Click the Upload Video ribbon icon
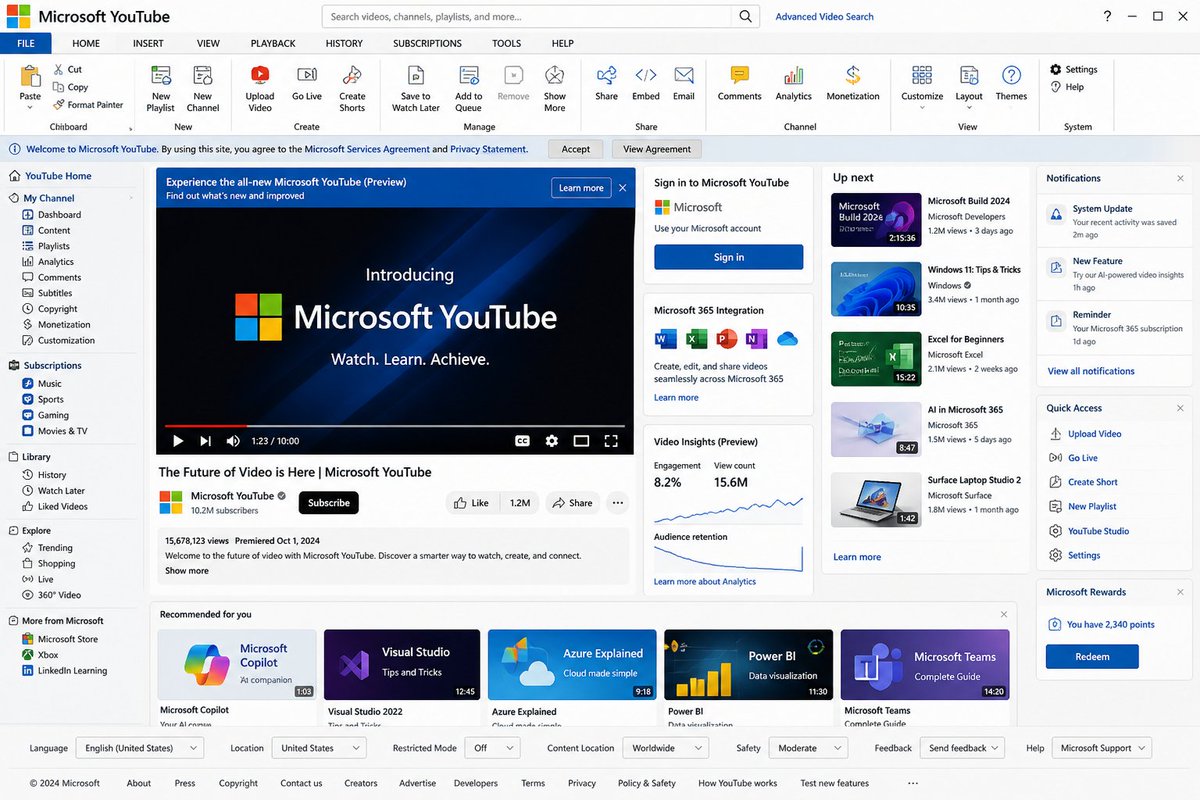 (x=260, y=75)
